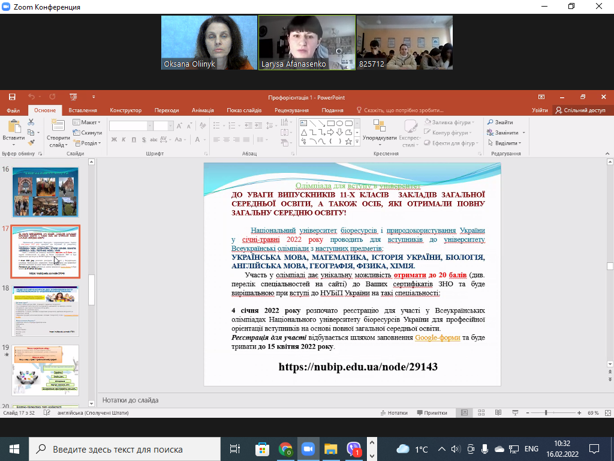
Task: Switch to slide sorter view icon
Action: click(481, 413)
